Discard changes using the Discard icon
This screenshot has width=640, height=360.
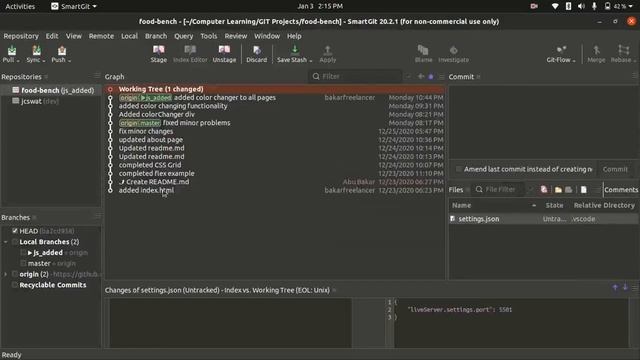[256, 50]
